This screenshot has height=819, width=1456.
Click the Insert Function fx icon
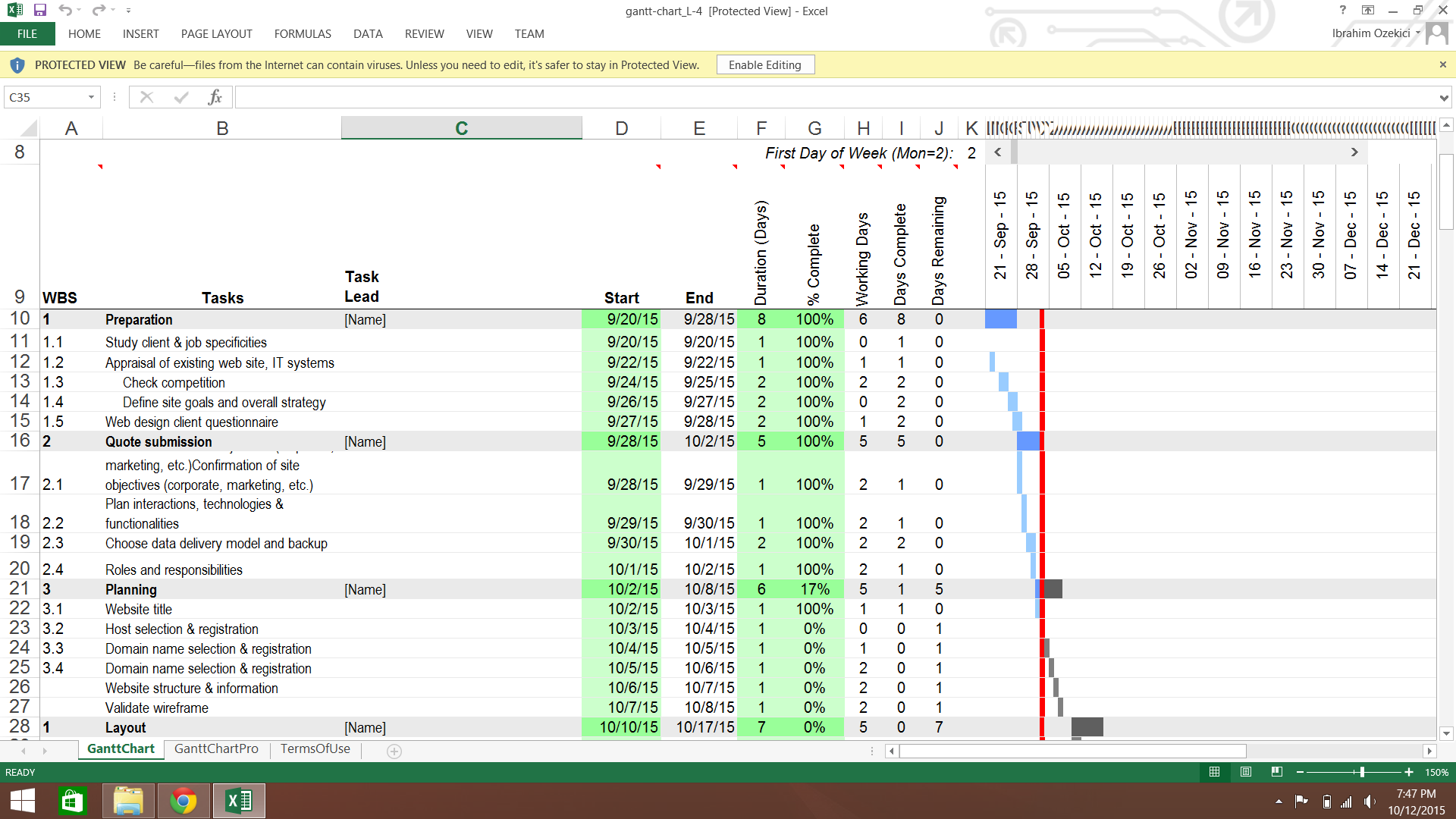tap(215, 97)
